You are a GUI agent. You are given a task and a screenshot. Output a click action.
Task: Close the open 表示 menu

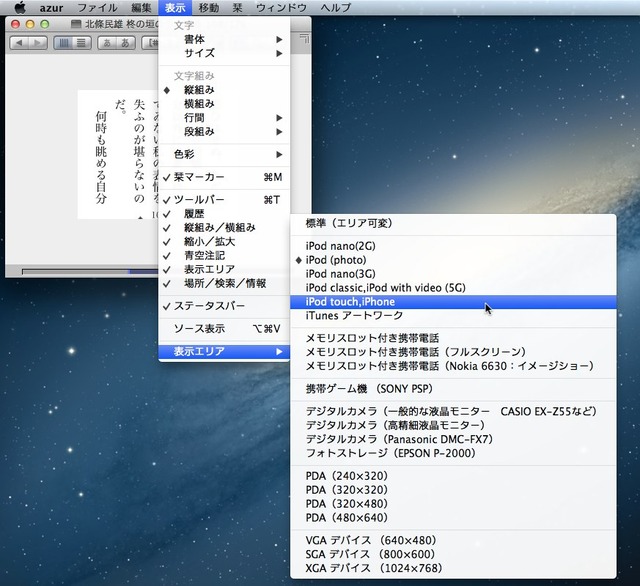click(x=175, y=7)
